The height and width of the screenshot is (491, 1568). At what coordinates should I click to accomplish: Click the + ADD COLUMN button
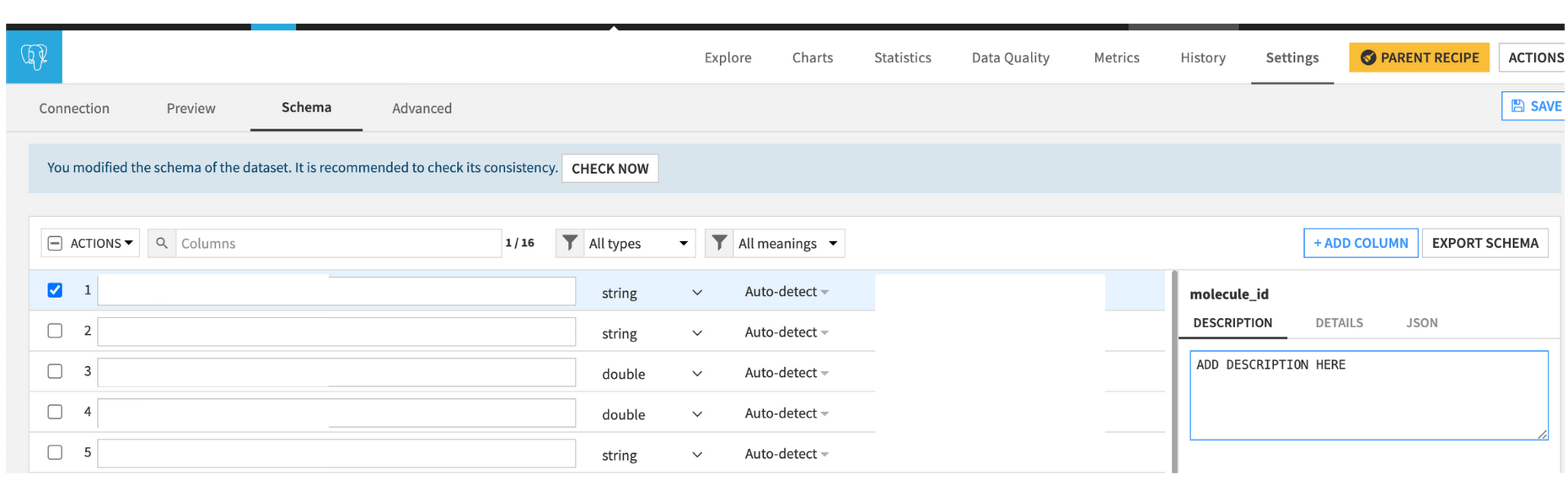(1360, 243)
